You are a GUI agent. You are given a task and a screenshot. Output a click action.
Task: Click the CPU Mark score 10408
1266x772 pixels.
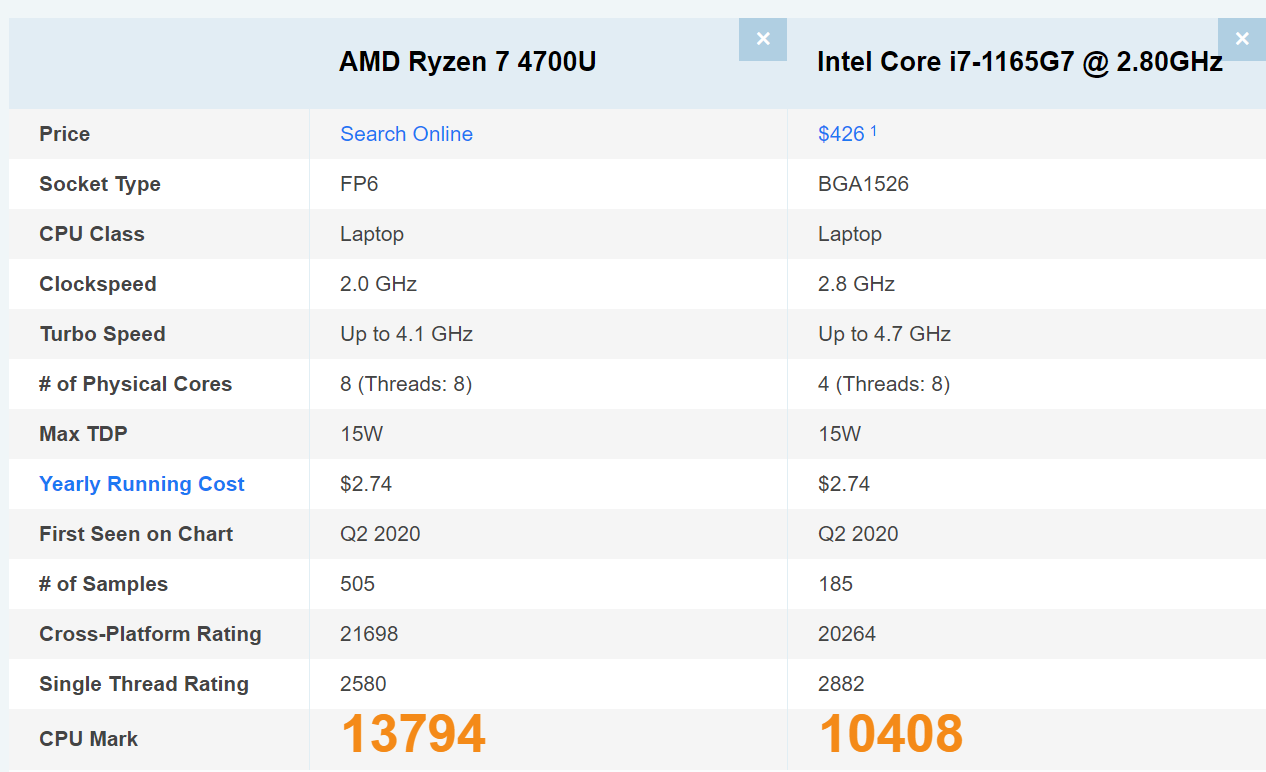(891, 734)
